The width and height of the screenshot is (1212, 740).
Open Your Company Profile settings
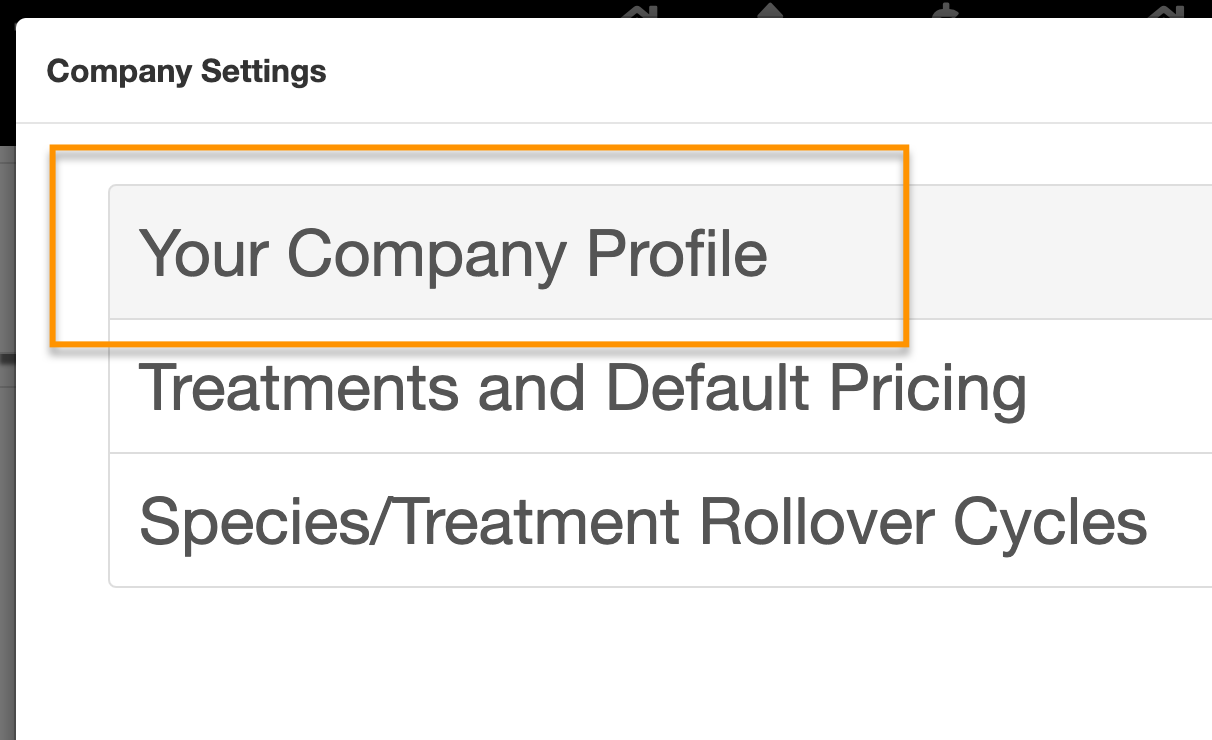(x=452, y=253)
